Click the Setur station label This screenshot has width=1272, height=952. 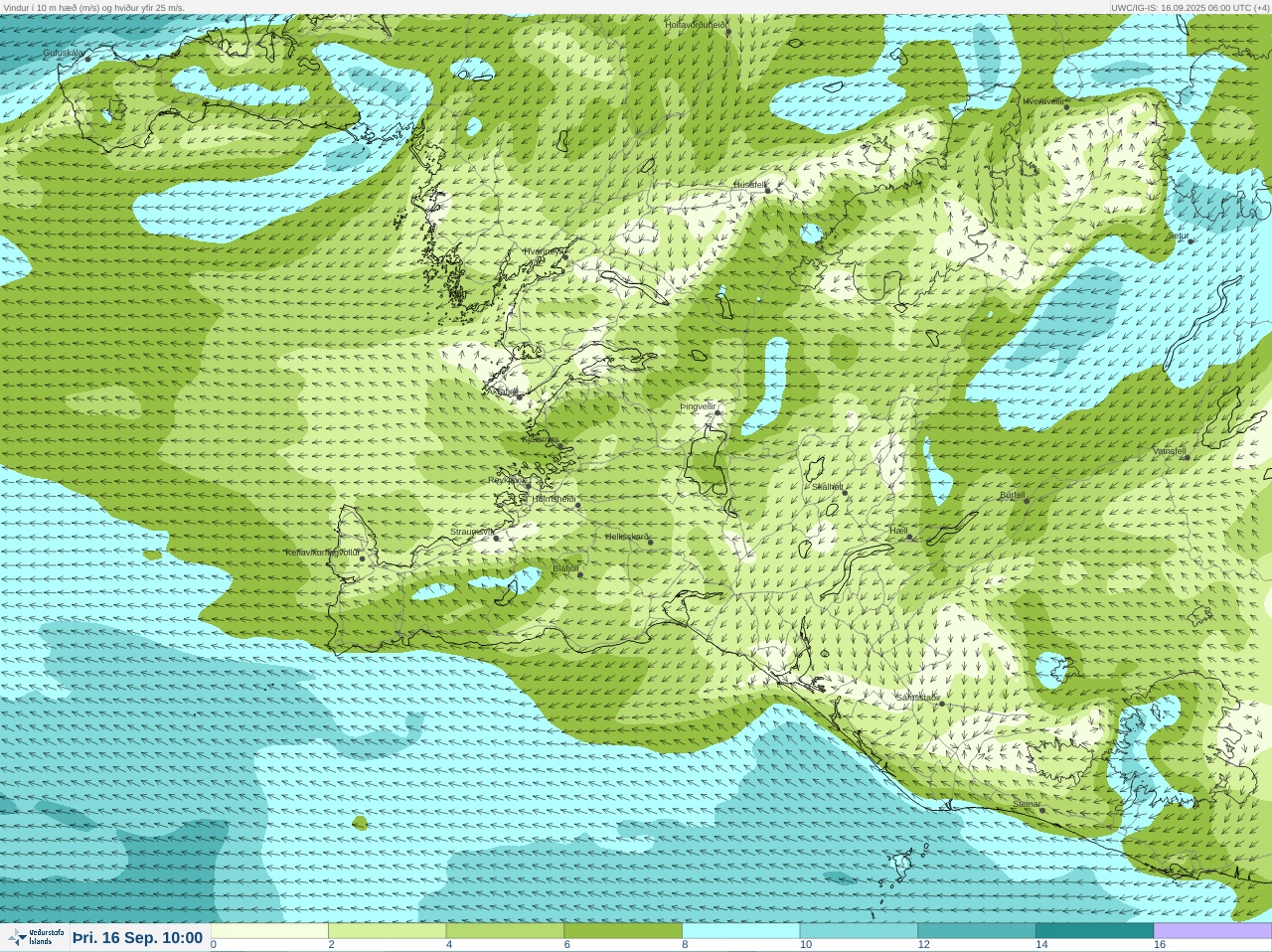click(1179, 237)
